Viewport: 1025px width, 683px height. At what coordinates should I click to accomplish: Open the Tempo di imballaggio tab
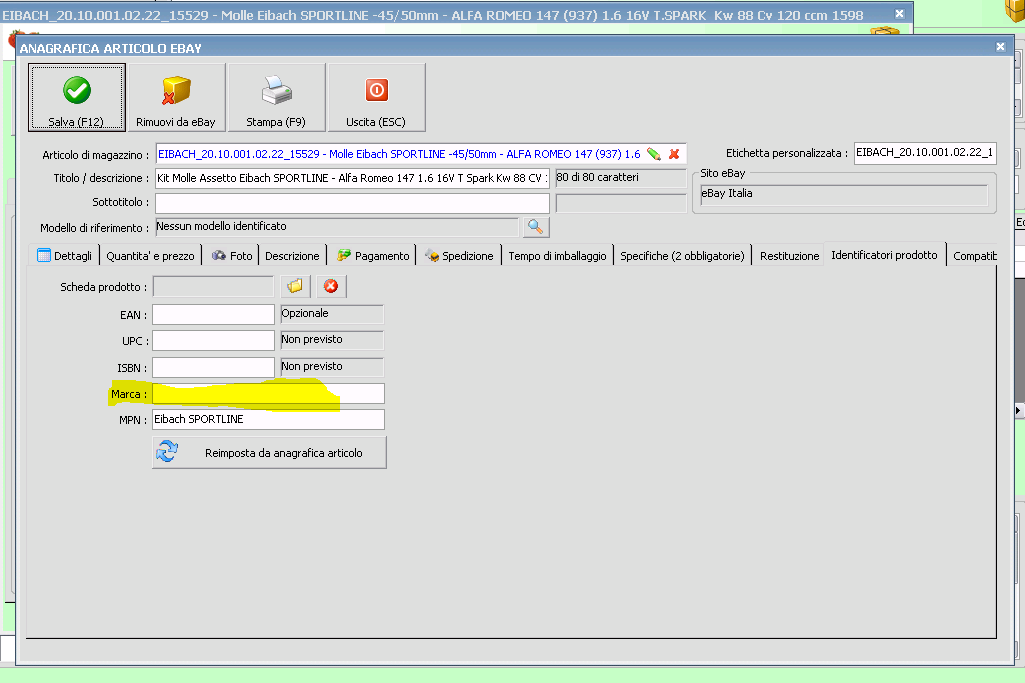(x=558, y=256)
